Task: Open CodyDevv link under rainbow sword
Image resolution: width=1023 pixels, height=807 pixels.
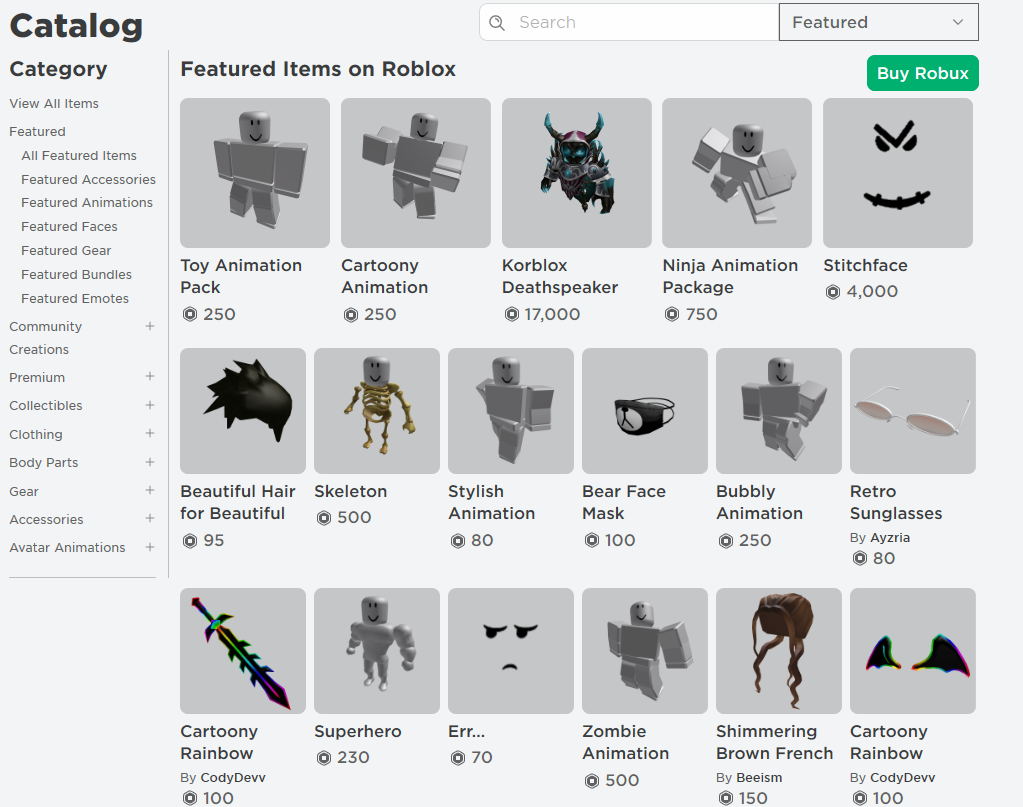Action: tap(233, 778)
